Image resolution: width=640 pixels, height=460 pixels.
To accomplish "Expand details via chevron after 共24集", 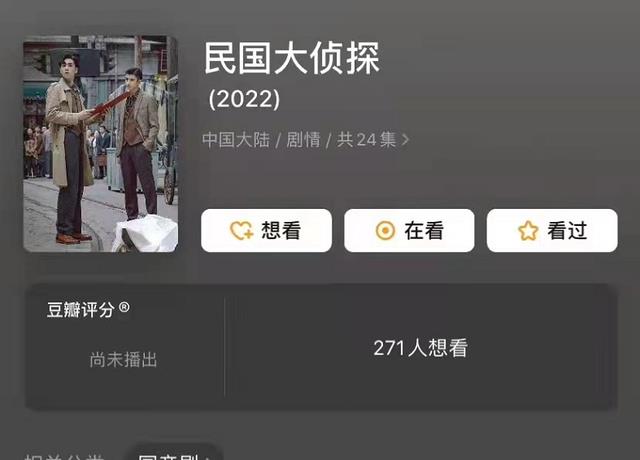I will tap(405, 140).
